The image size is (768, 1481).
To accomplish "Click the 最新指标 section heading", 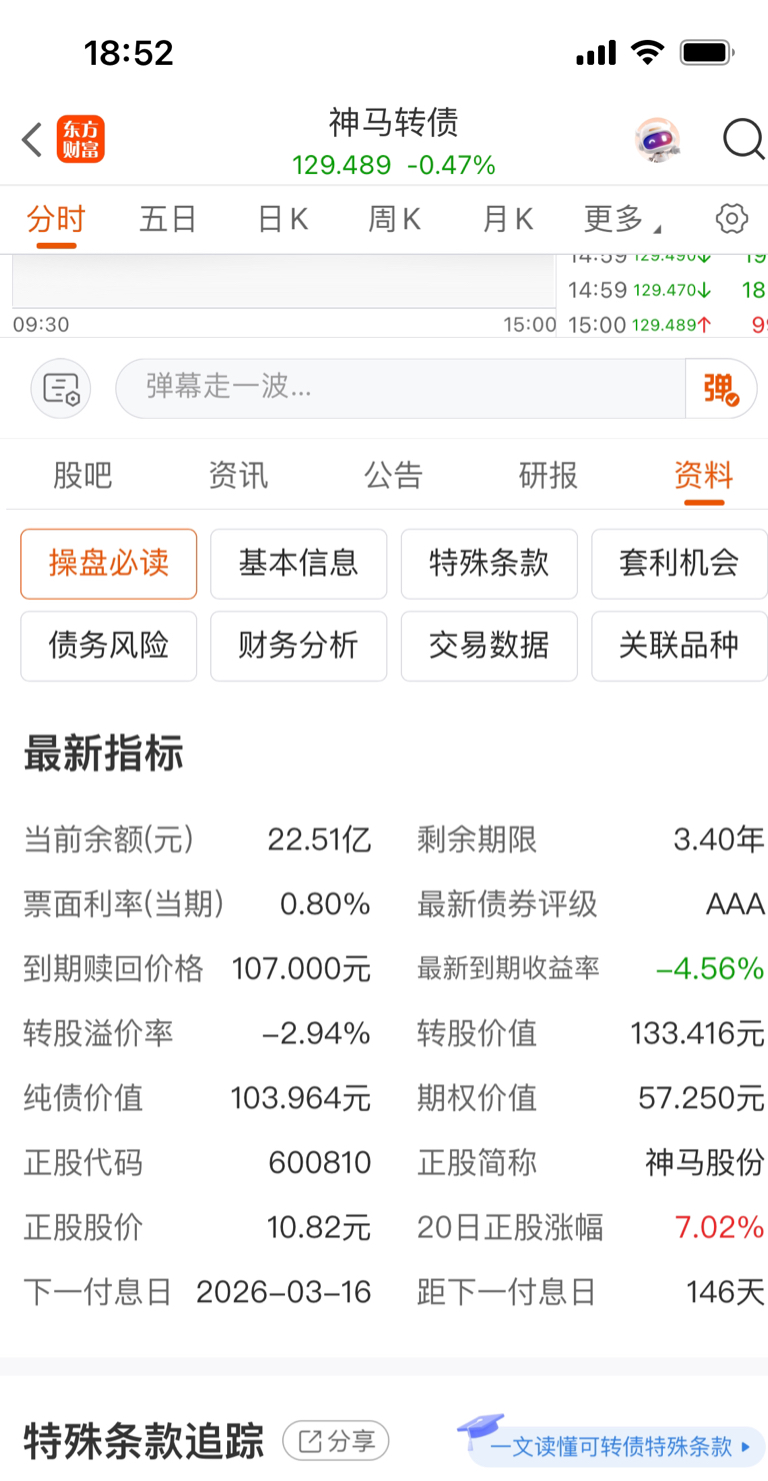I will click(x=104, y=752).
